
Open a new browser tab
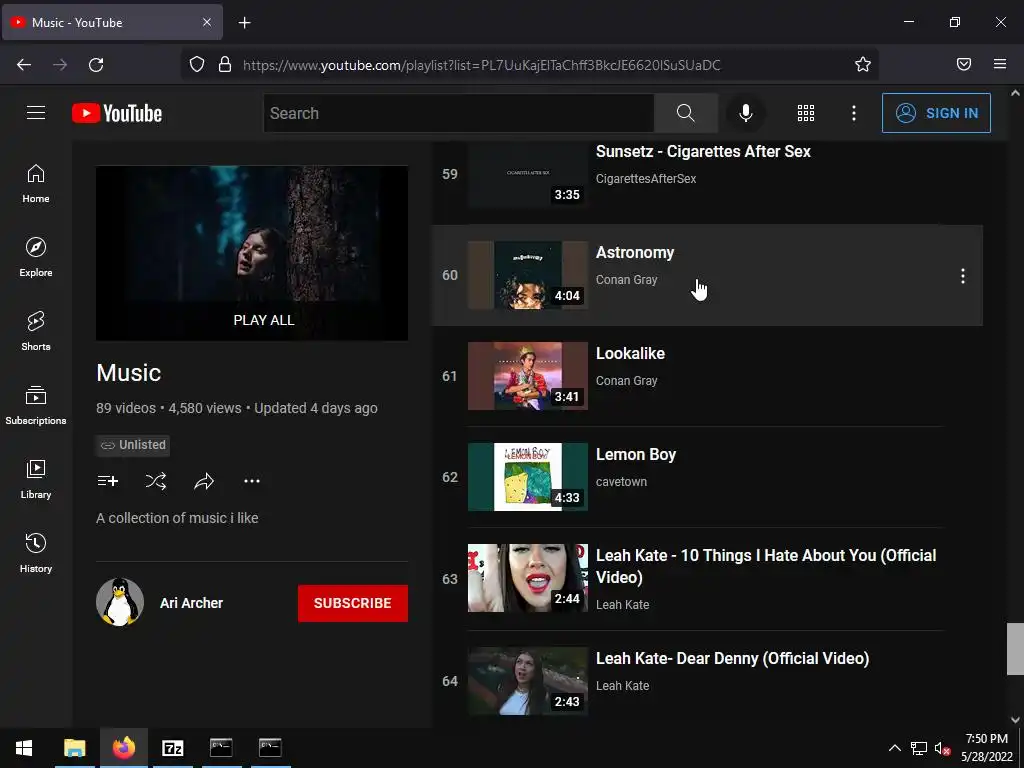tap(244, 23)
